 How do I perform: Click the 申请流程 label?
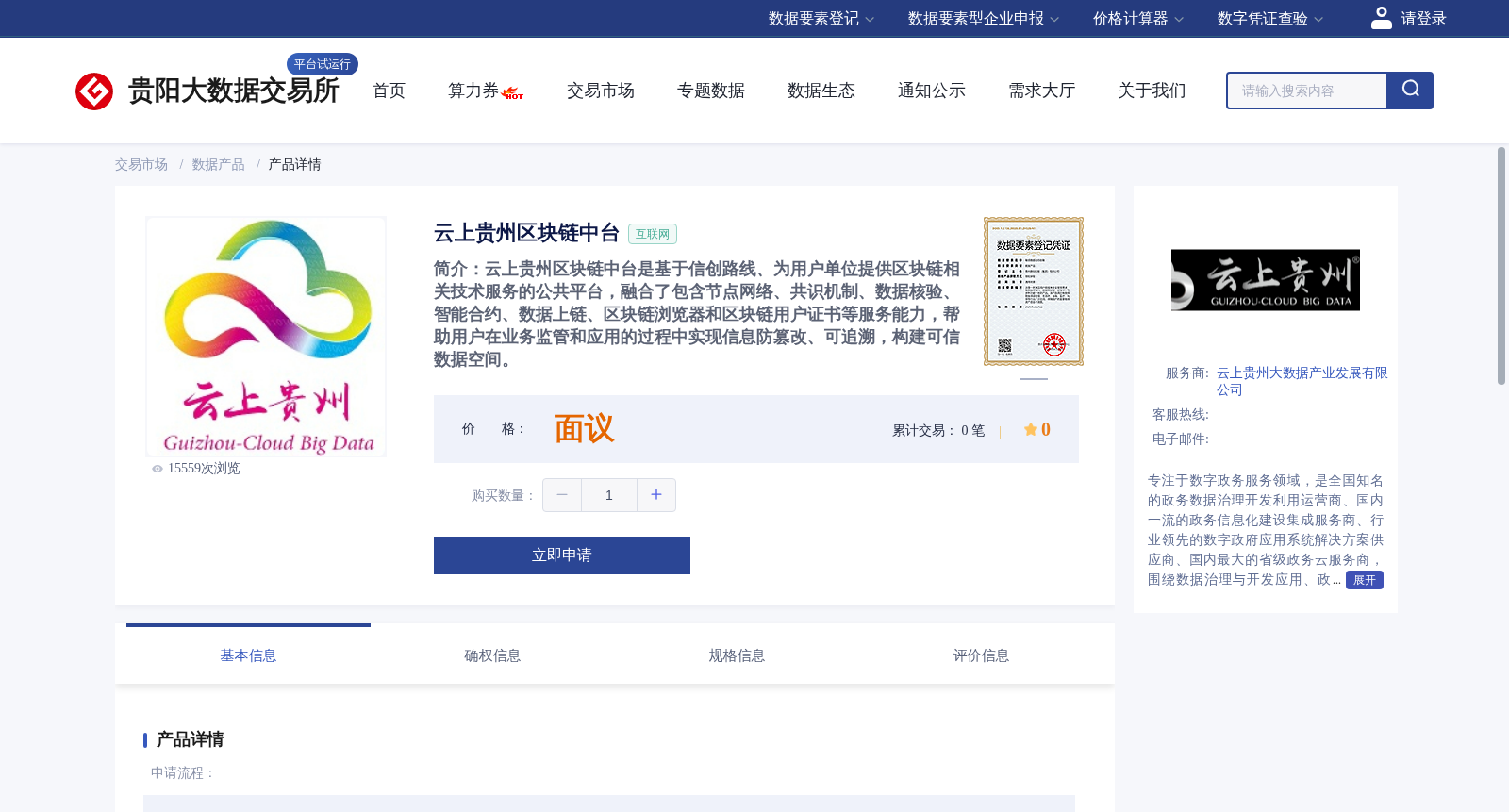(183, 773)
